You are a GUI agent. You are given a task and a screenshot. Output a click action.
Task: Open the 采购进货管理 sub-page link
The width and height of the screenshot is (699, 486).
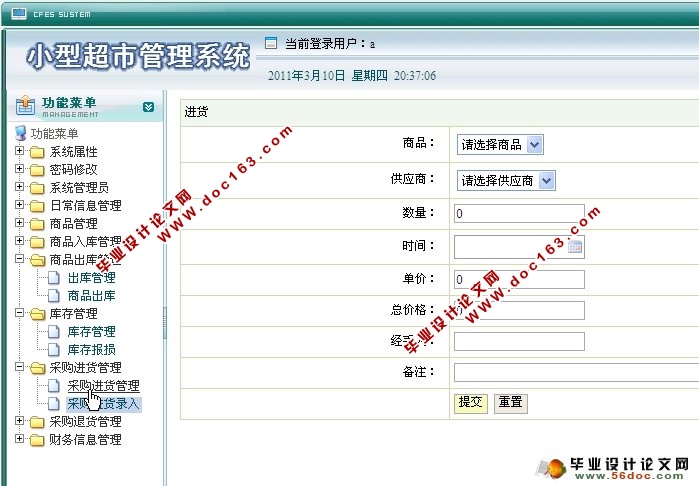tap(103, 386)
